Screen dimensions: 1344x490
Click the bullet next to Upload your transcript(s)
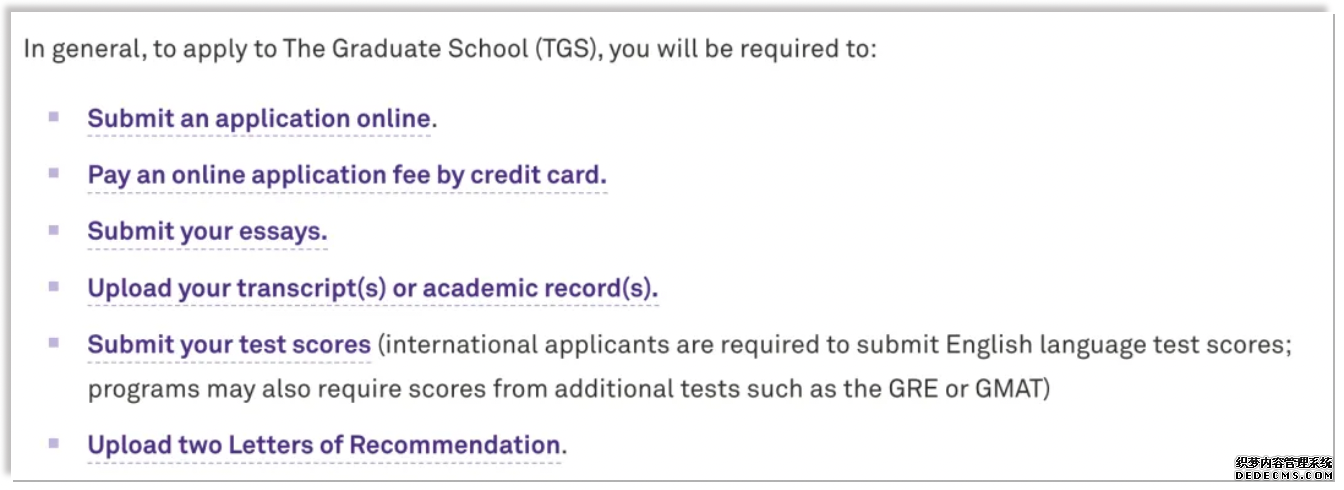coord(54,287)
